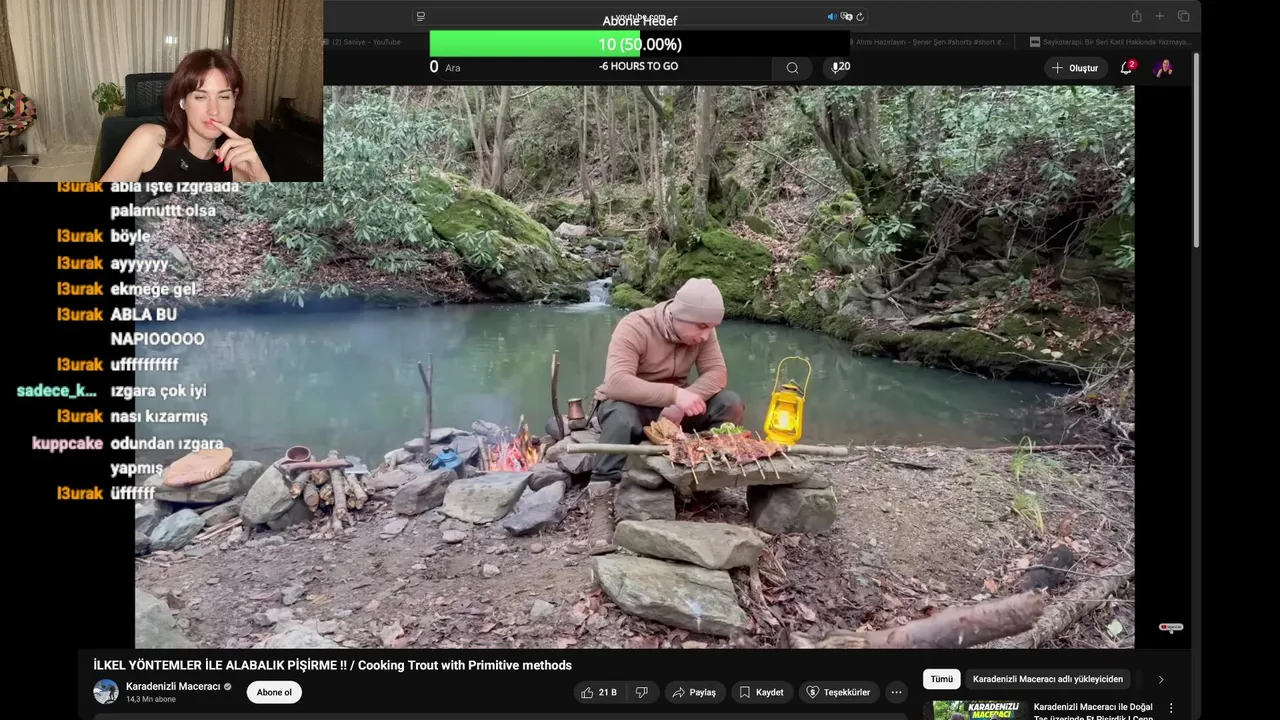The width and height of the screenshot is (1280, 720).
Task: Open new tab with plus icon
Action: [x=1160, y=16]
